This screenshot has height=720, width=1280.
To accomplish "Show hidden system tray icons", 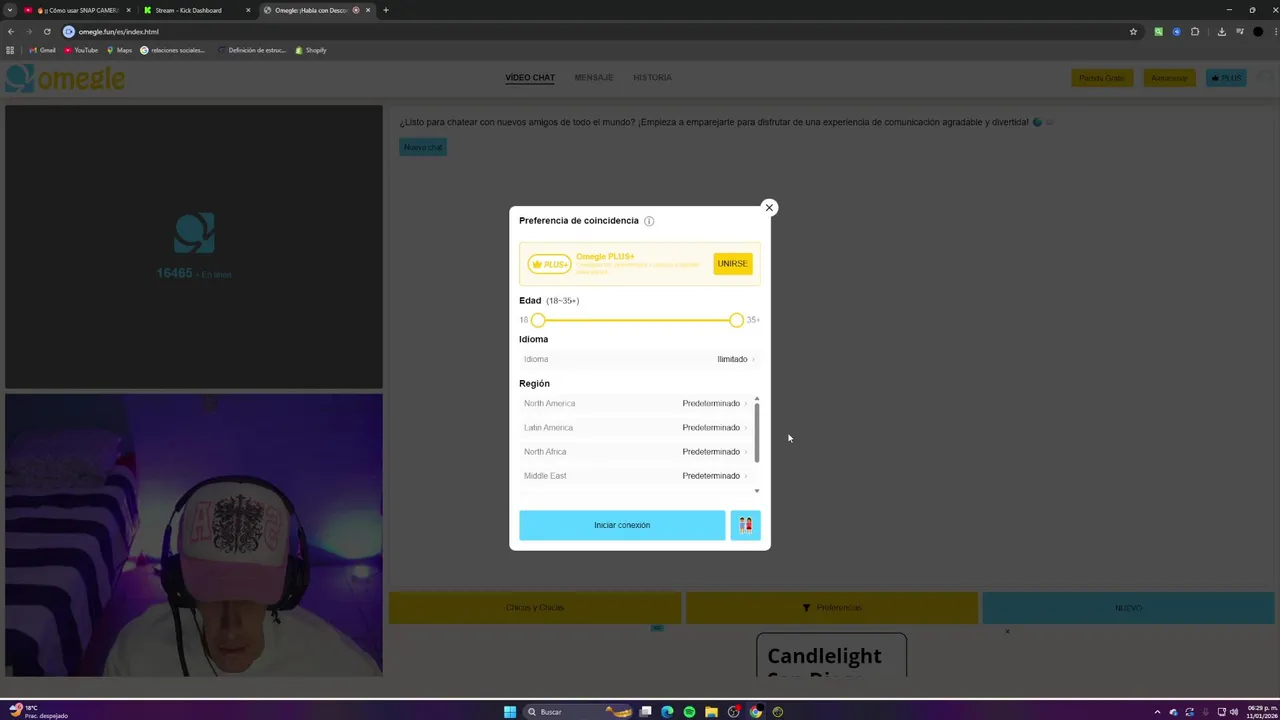I will click(1157, 712).
